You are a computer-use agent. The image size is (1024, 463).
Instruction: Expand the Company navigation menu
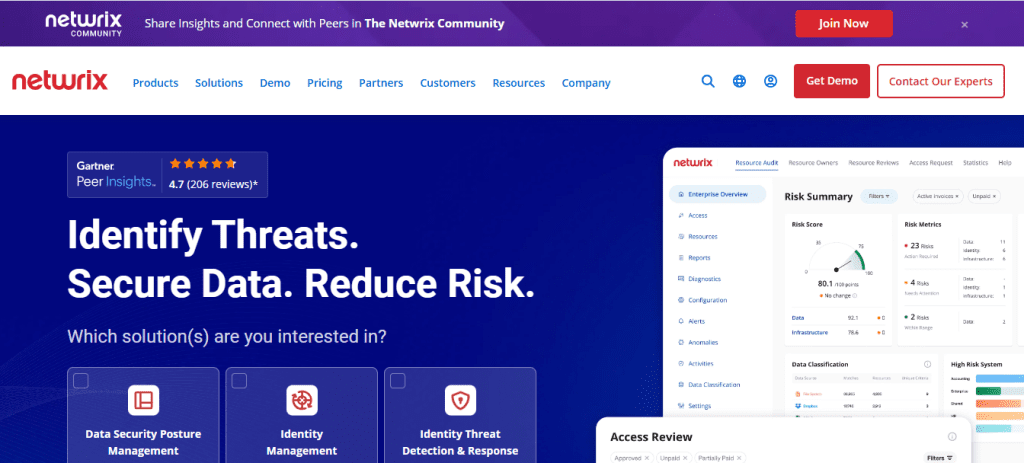586,83
